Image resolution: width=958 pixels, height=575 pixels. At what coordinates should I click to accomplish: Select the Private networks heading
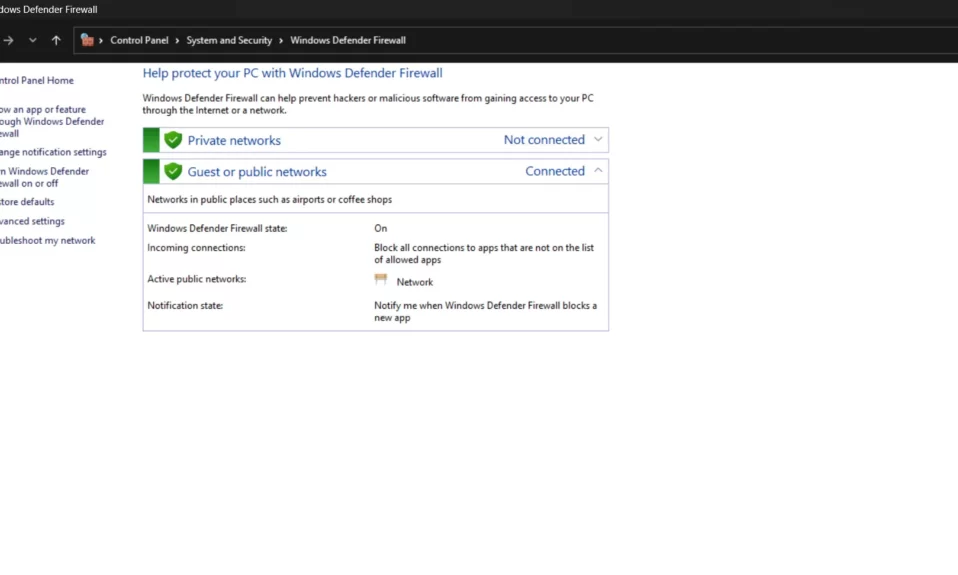[234, 141]
